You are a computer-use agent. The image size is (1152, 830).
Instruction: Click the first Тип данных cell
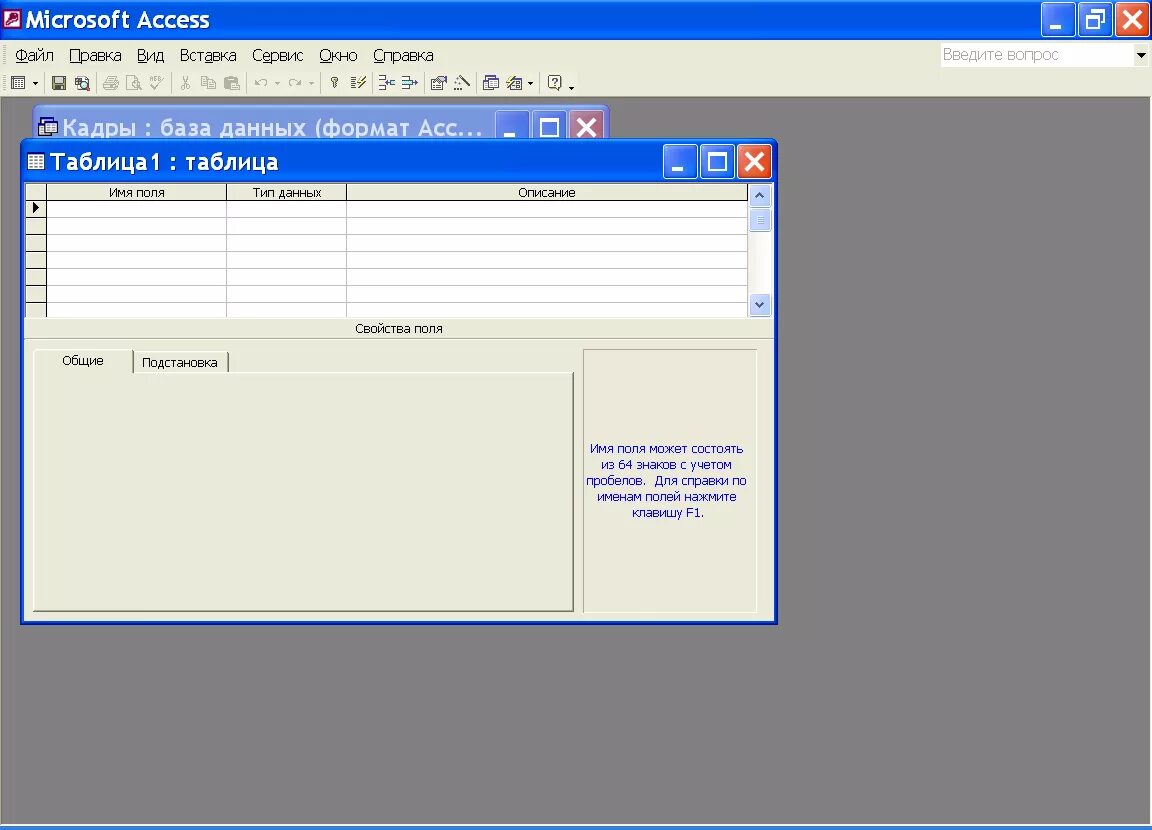click(x=287, y=209)
